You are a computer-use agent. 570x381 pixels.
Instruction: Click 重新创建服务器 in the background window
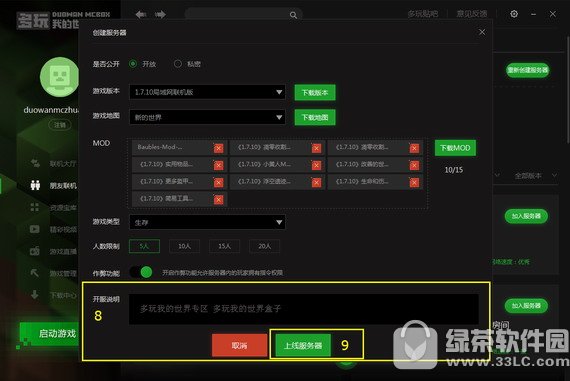click(528, 70)
